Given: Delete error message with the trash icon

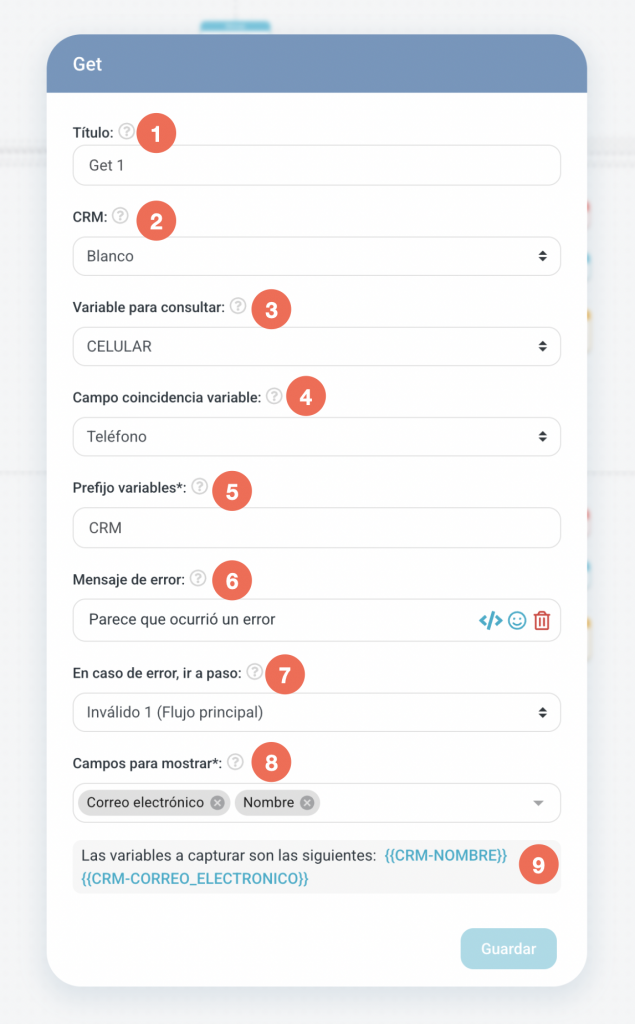Looking at the screenshot, I should point(542,620).
